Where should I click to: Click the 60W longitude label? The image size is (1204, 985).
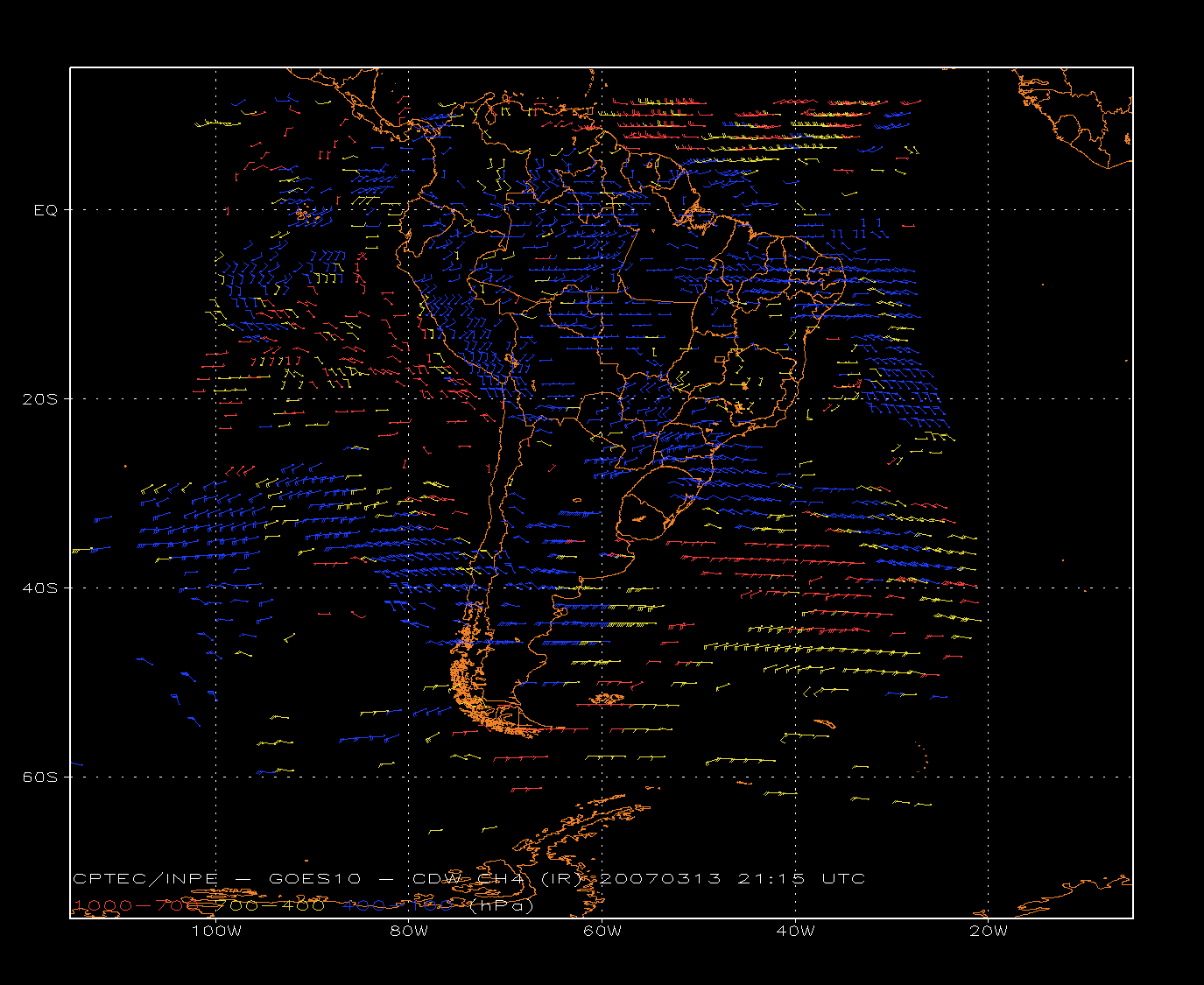click(x=602, y=931)
